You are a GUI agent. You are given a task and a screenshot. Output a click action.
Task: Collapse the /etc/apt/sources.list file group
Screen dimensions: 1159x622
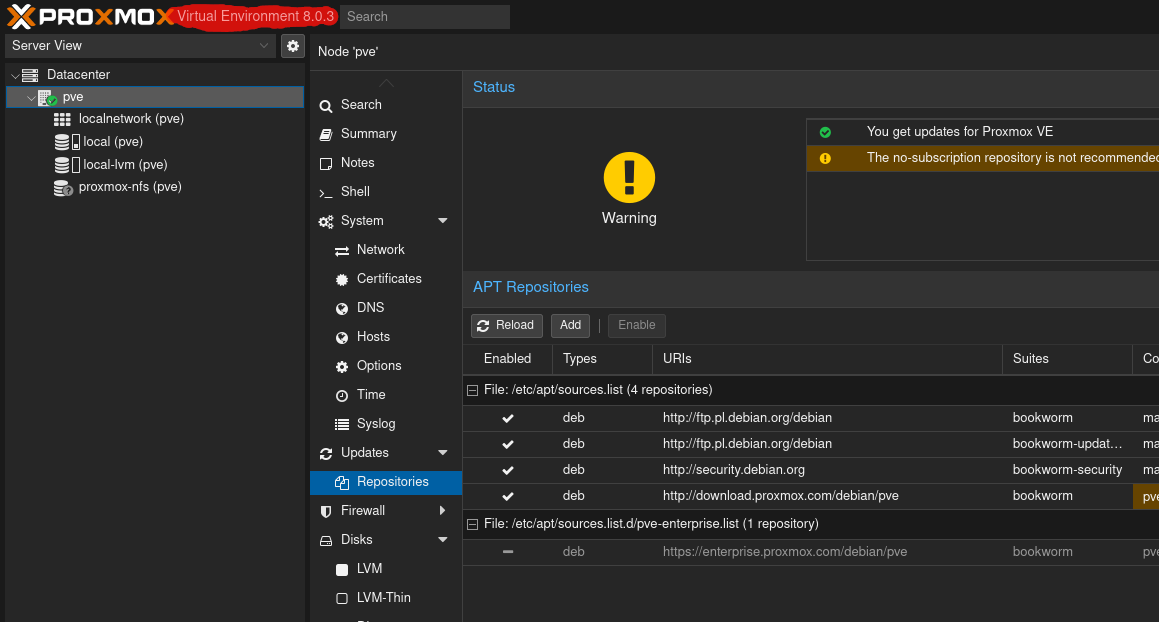point(473,390)
